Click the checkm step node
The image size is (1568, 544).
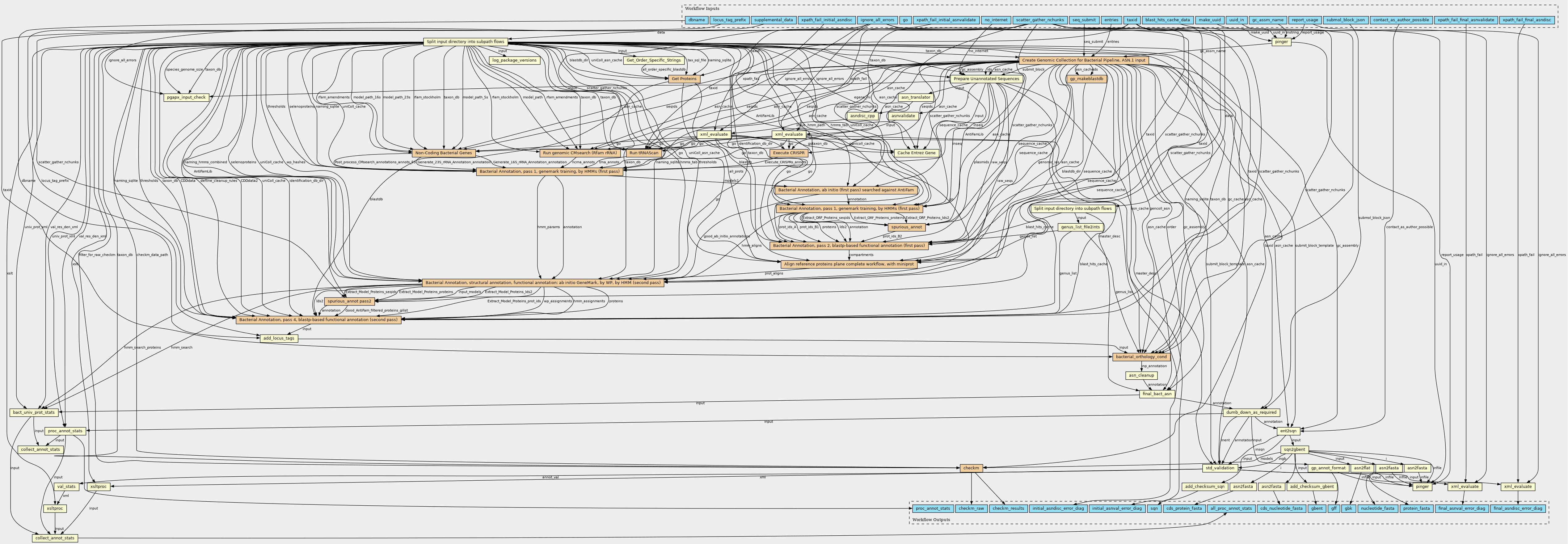click(971, 468)
